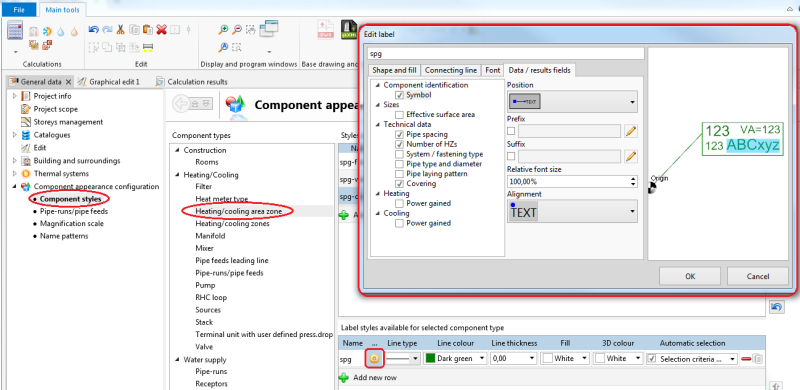Switch to Connecting line tab
800x390 pixels.
click(x=451, y=70)
